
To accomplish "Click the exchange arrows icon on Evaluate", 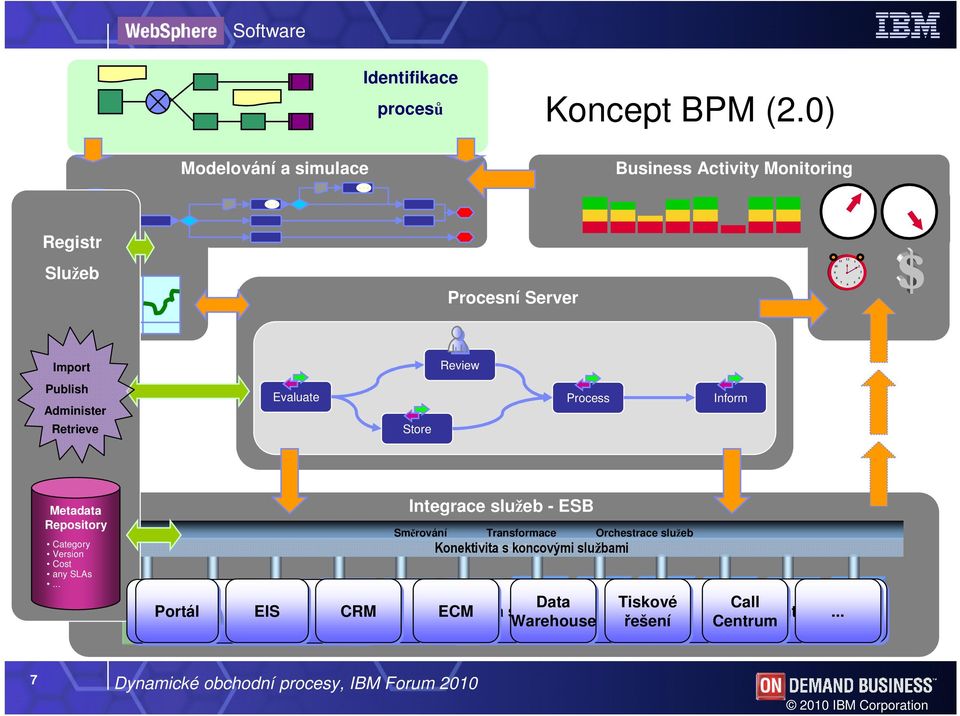I will [x=295, y=380].
